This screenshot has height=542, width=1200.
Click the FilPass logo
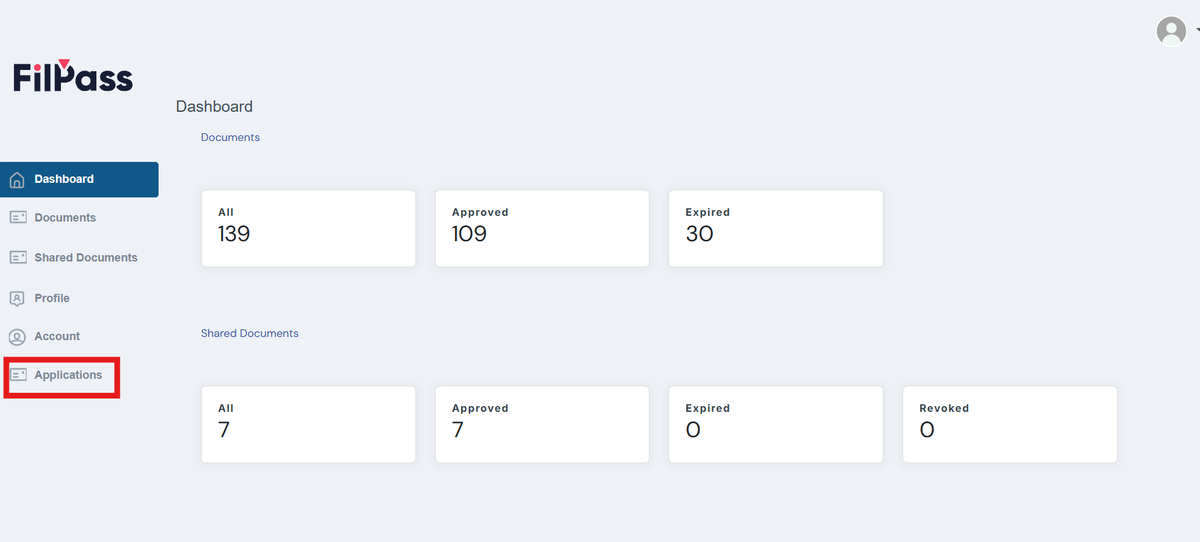click(x=73, y=76)
